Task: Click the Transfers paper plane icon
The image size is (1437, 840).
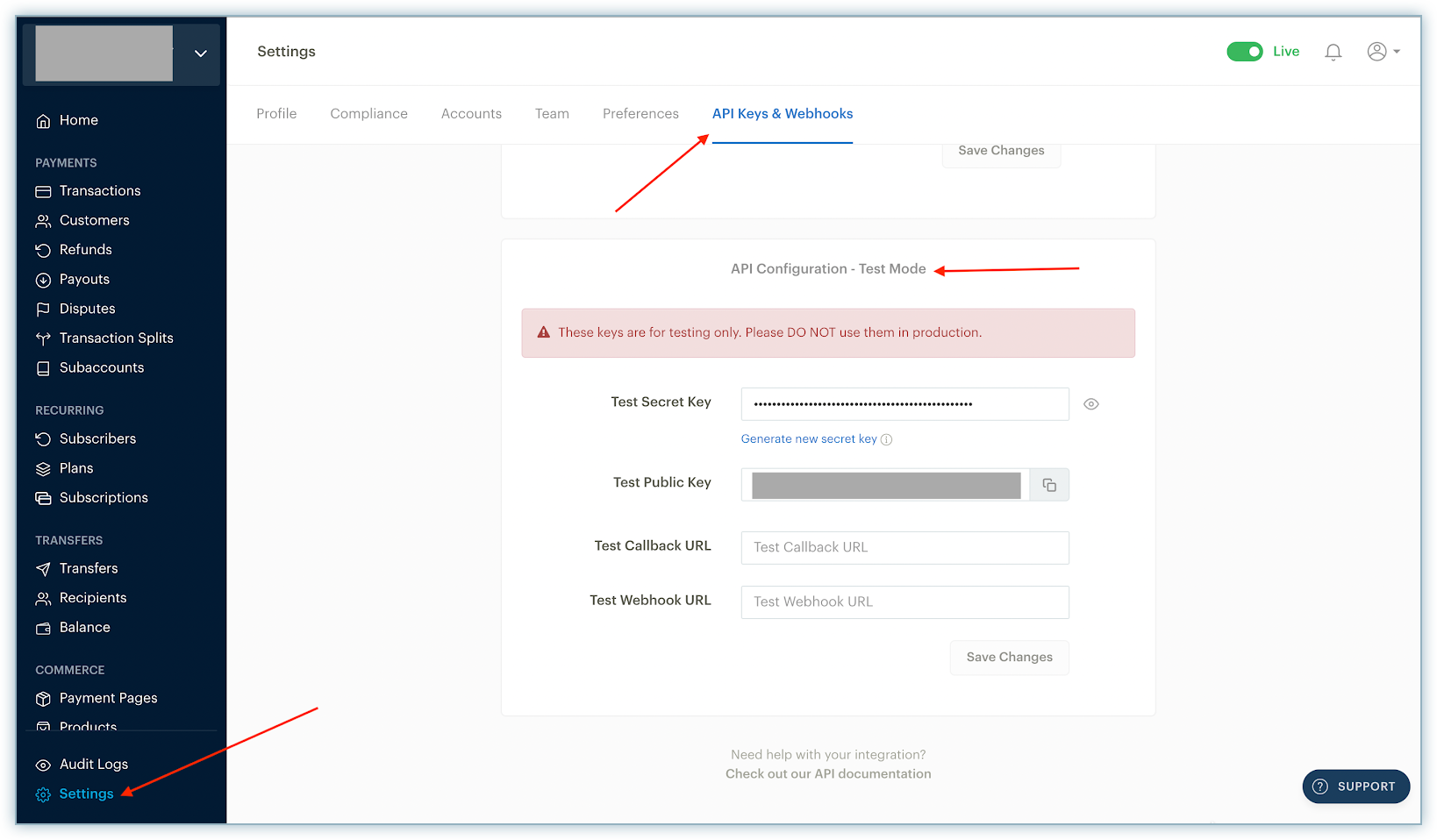Action: (43, 569)
